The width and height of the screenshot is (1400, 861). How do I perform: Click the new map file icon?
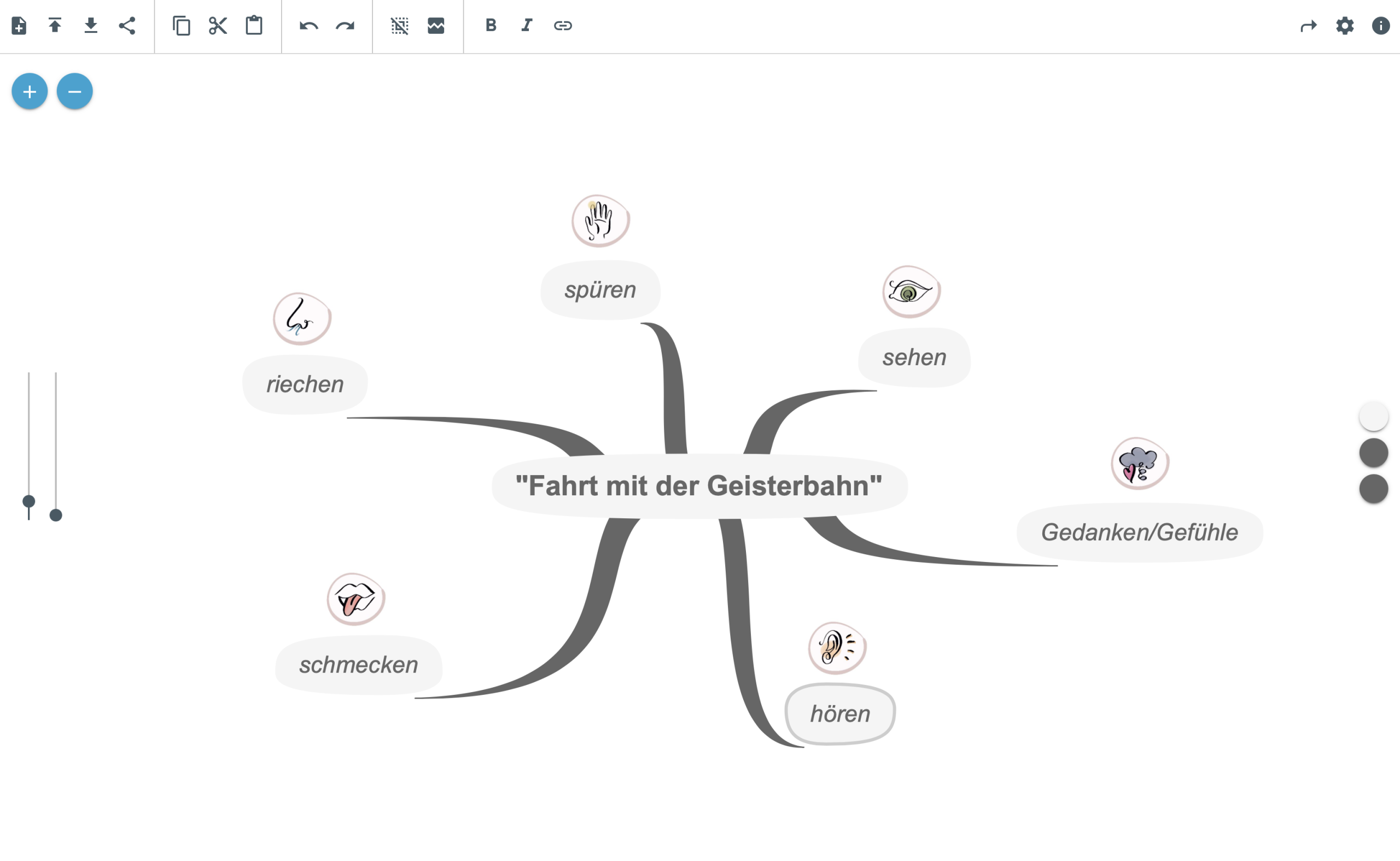(x=19, y=26)
